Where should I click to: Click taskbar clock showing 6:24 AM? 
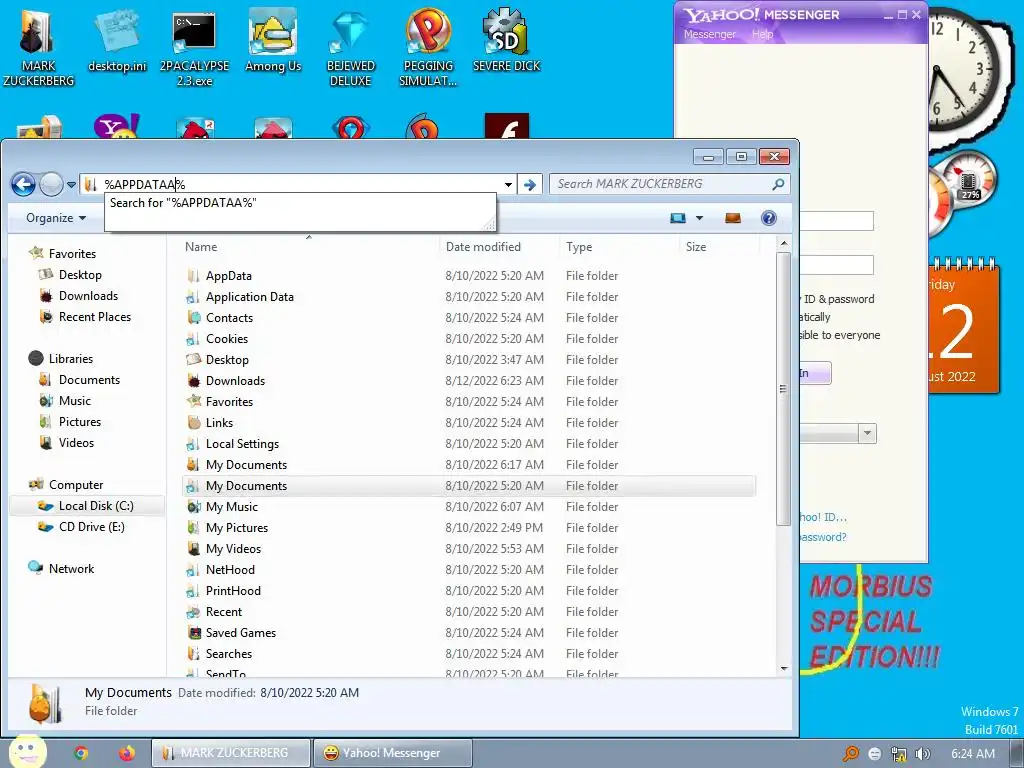(x=973, y=754)
